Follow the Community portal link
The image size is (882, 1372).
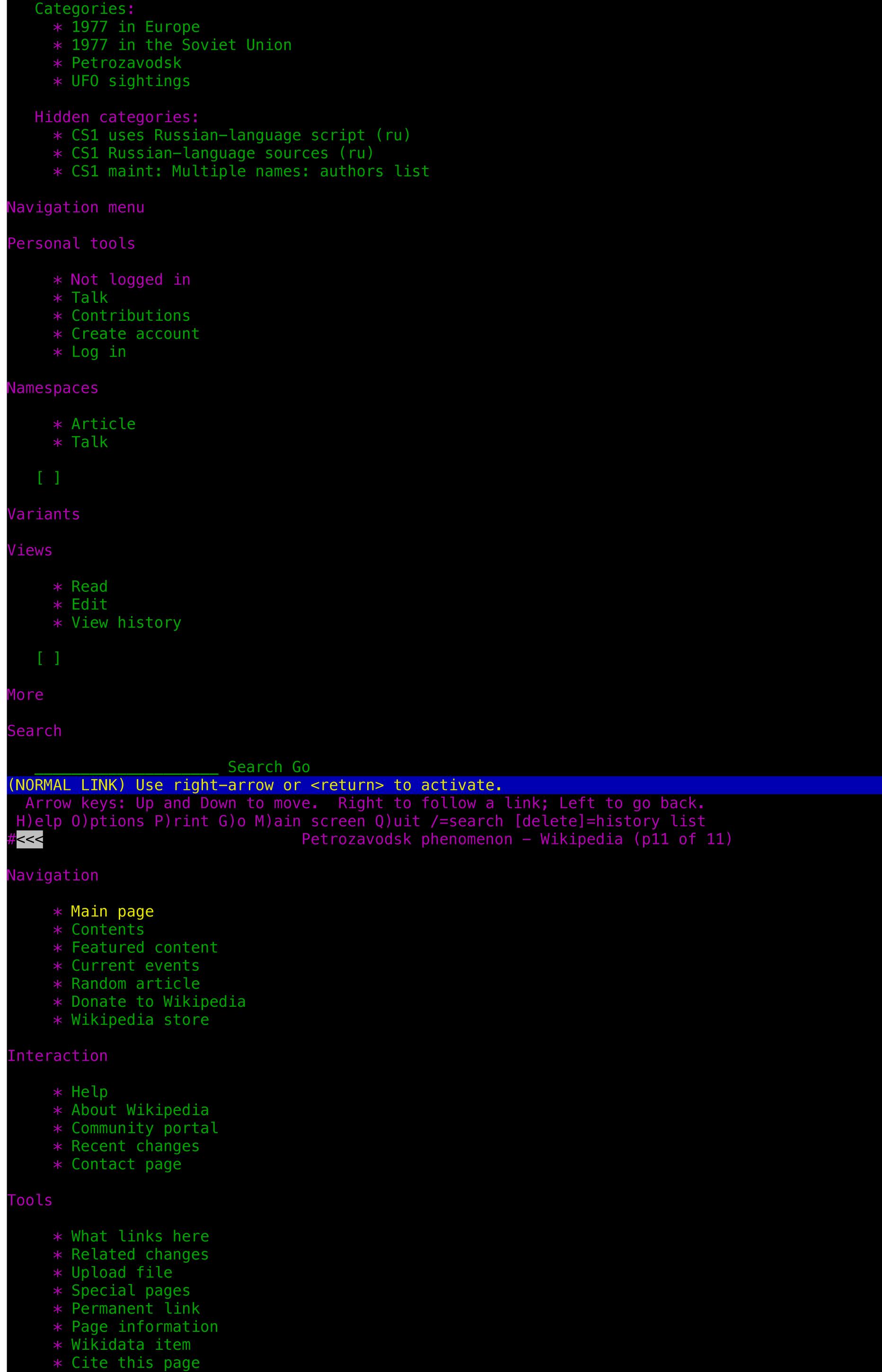pos(145,1128)
